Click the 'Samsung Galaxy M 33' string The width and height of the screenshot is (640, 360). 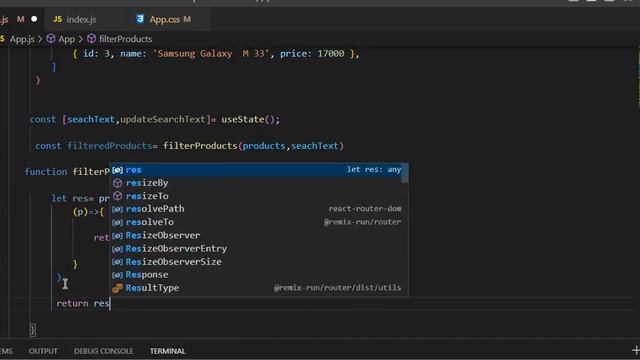(211, 53)
